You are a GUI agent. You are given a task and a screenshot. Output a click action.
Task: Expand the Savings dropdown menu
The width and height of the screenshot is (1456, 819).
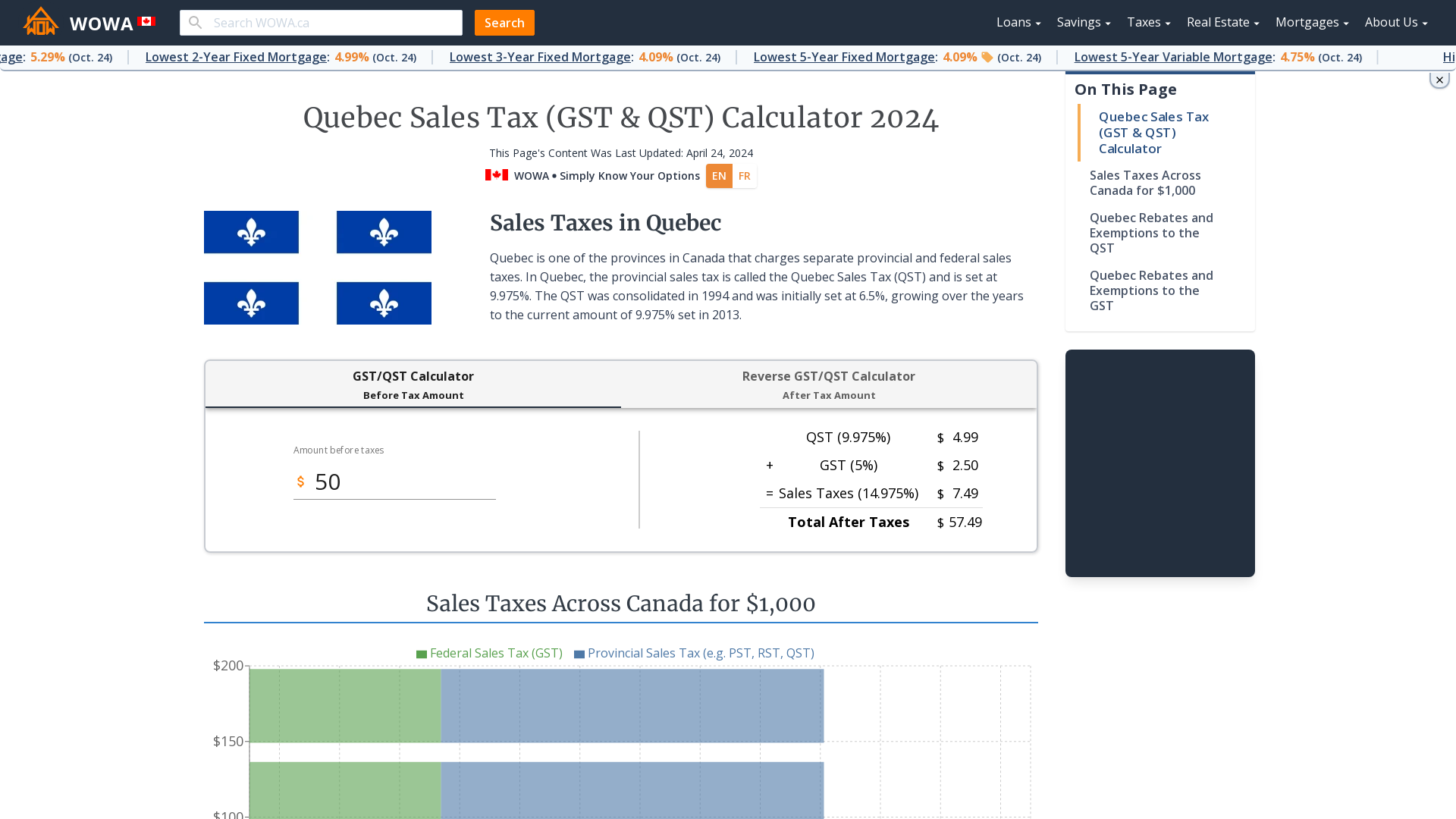(x=1083, y=22)
